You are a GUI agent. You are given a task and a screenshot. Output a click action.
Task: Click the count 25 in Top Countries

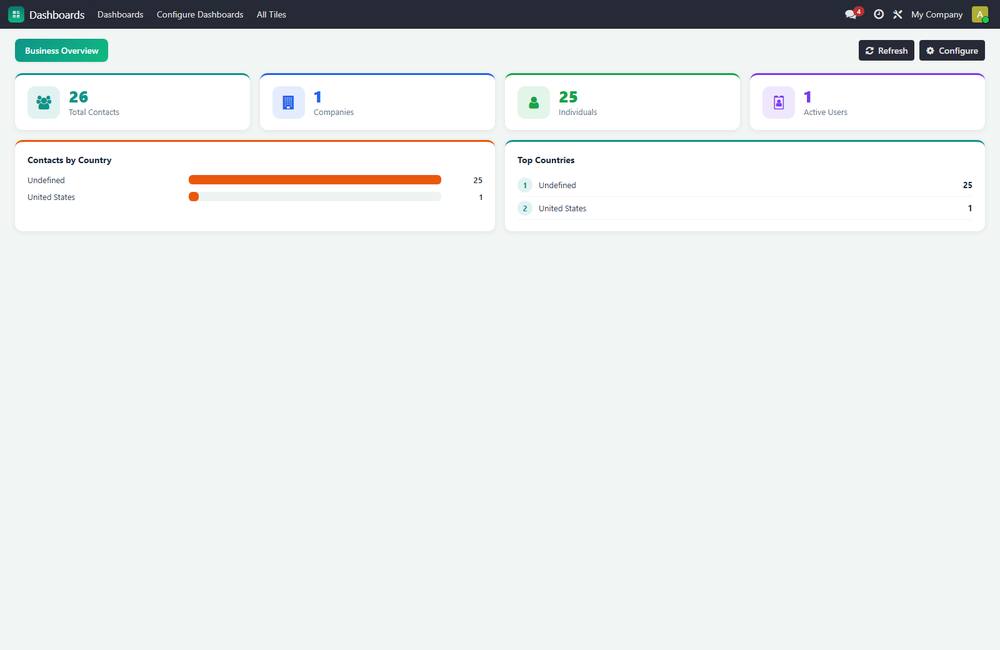967,185
